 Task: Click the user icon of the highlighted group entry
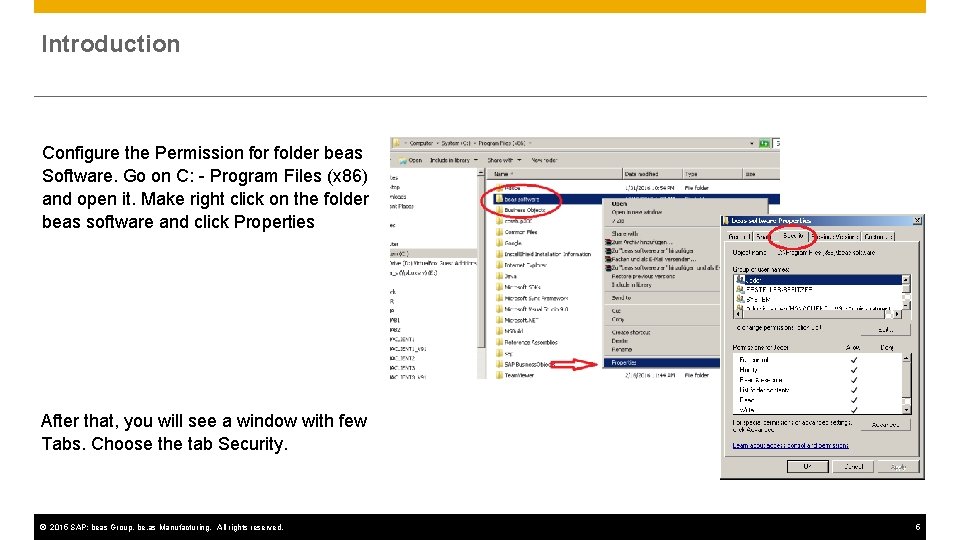pos(740,280)
